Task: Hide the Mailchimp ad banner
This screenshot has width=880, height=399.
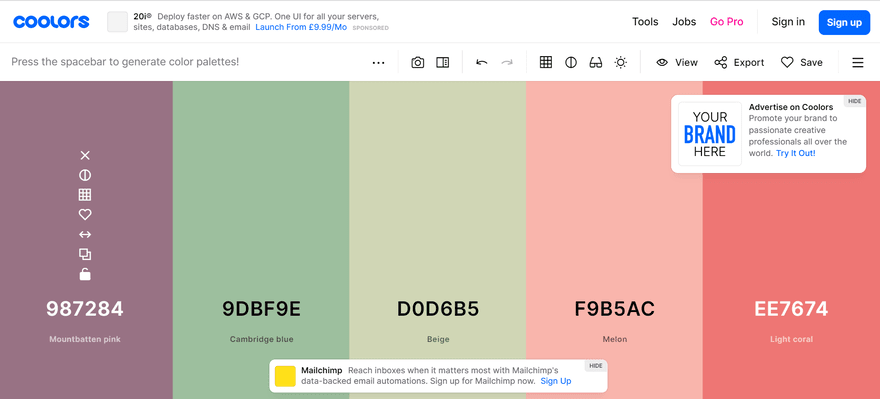Action: 595,366
